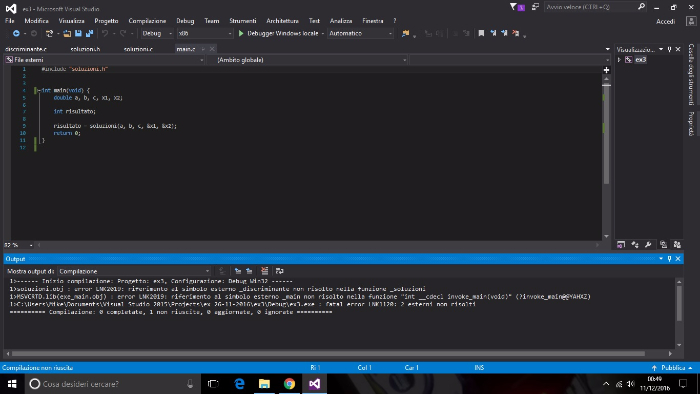Open Microsoft Edge from the taskbar

coord(239,384)
